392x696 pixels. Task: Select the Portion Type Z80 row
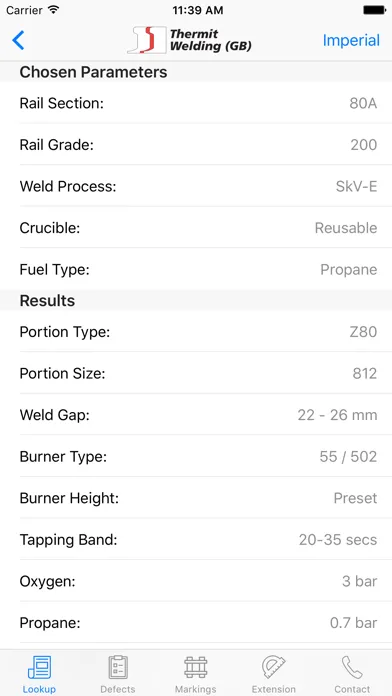(x=196, y=332)
